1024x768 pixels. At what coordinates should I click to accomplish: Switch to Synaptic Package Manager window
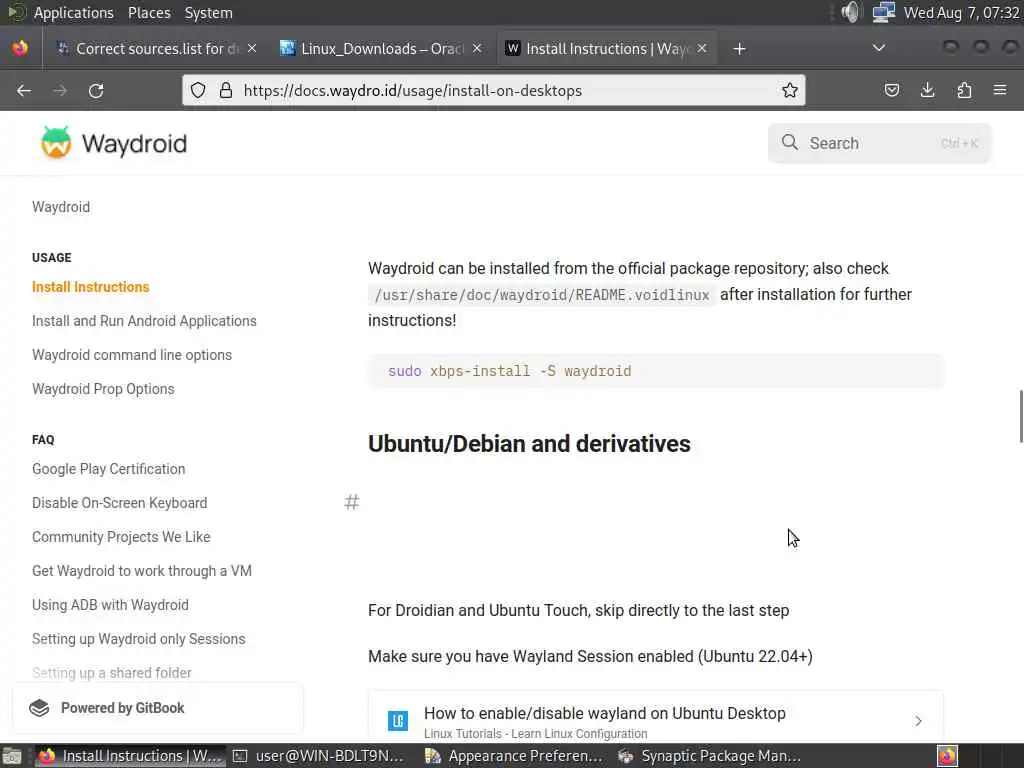click(x=711, y=756)
